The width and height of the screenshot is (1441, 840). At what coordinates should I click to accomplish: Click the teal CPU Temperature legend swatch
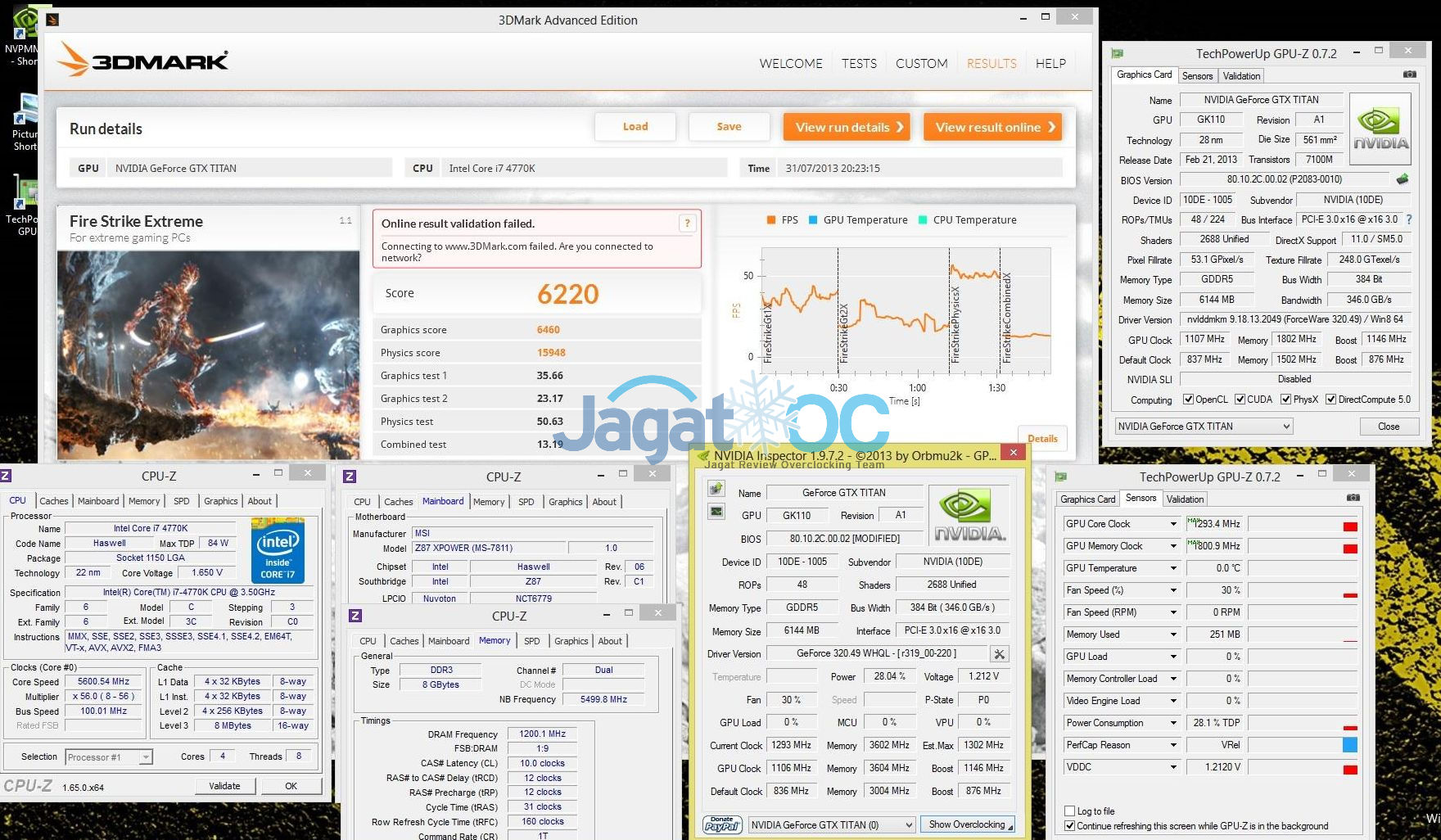coord(923,220)
